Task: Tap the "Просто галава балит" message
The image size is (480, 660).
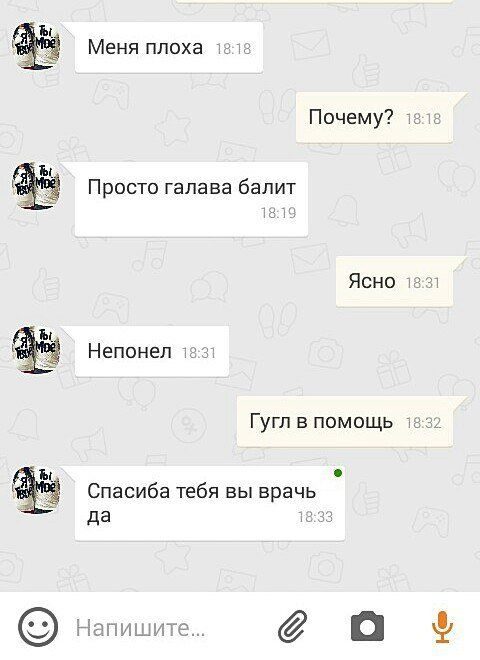Action: tap(191, 199)
